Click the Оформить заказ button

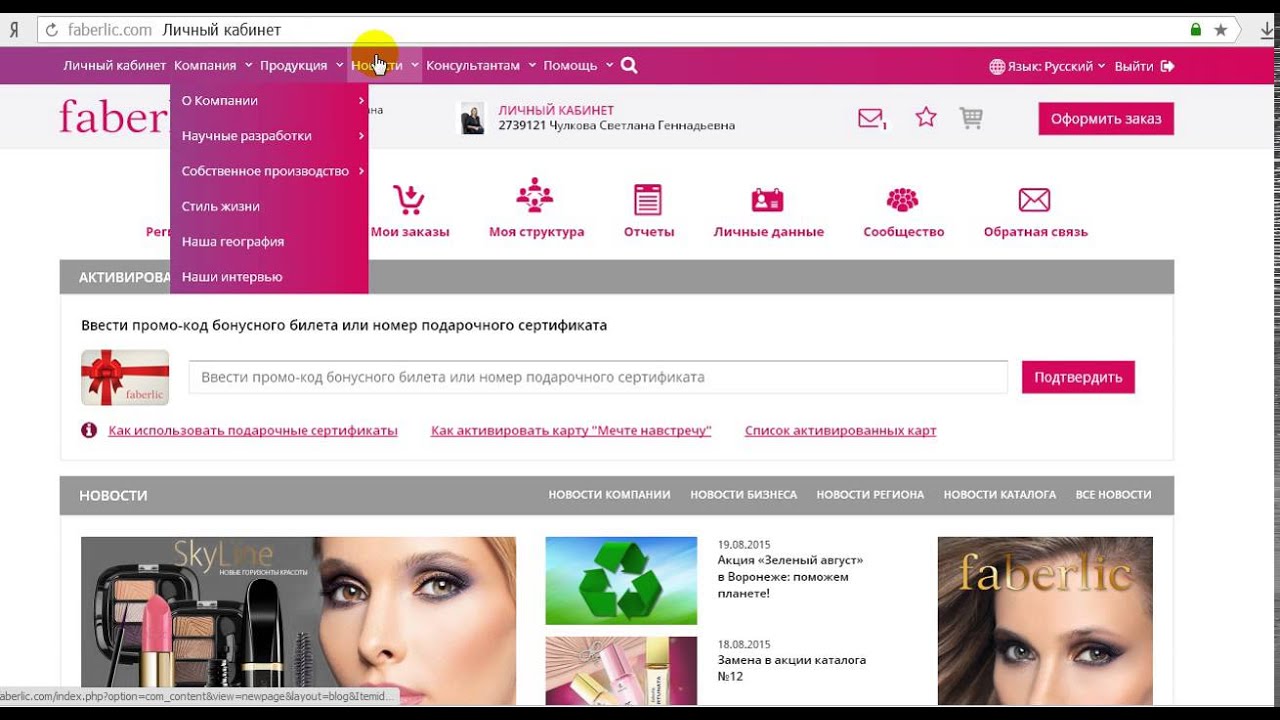coord(1106,118)
